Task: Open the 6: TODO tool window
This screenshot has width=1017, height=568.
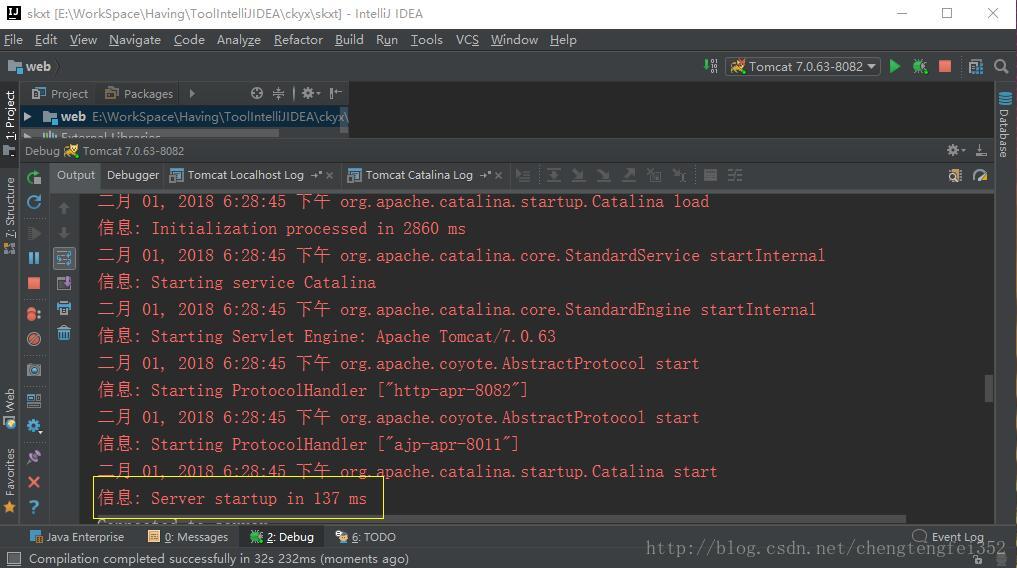Action: [365, 537]
